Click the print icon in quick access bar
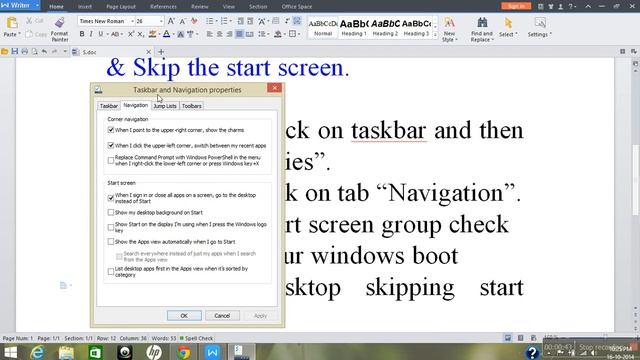 [24, 52]
